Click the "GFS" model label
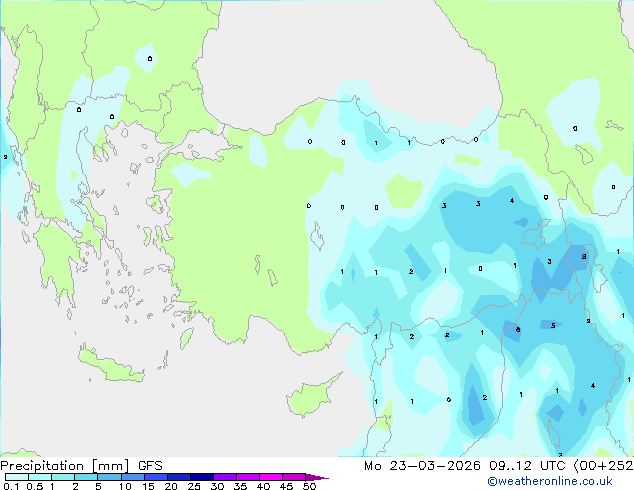 coord(150,466)
